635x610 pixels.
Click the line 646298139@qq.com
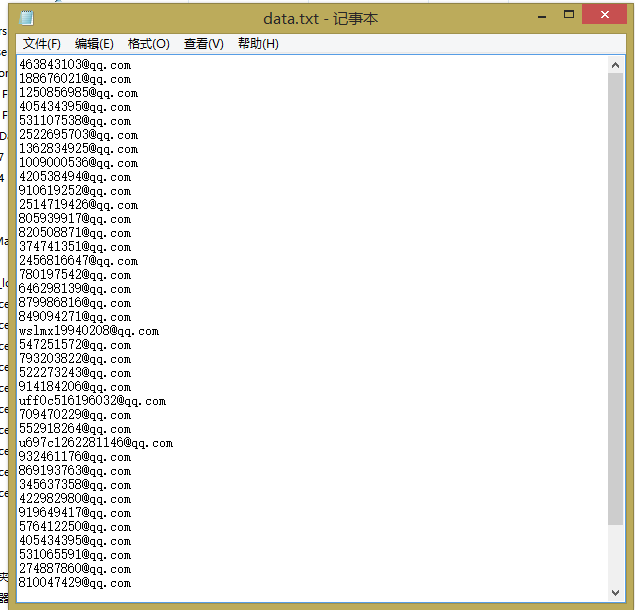point(75,289)
